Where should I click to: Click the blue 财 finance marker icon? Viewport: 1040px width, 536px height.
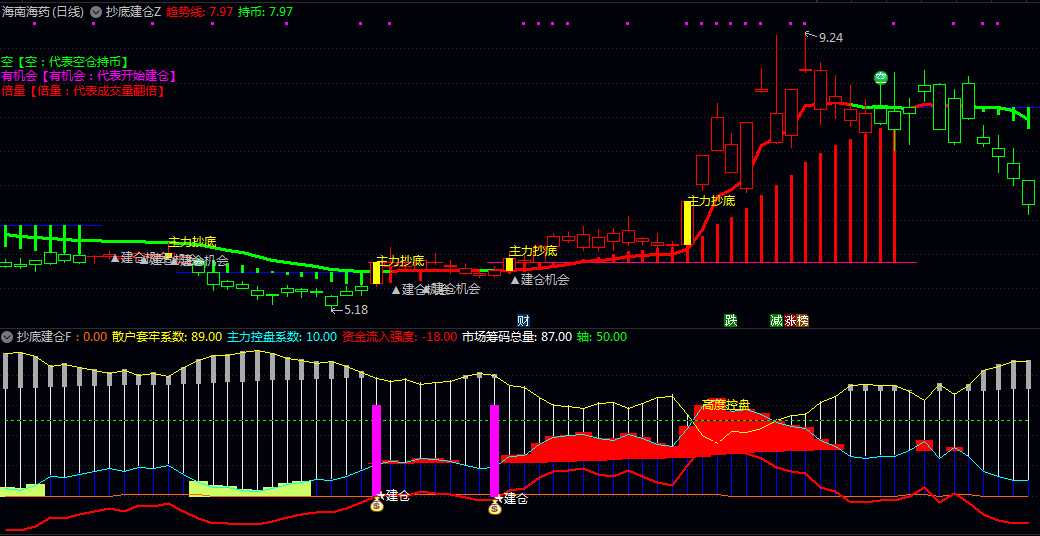tap(523, 321)
